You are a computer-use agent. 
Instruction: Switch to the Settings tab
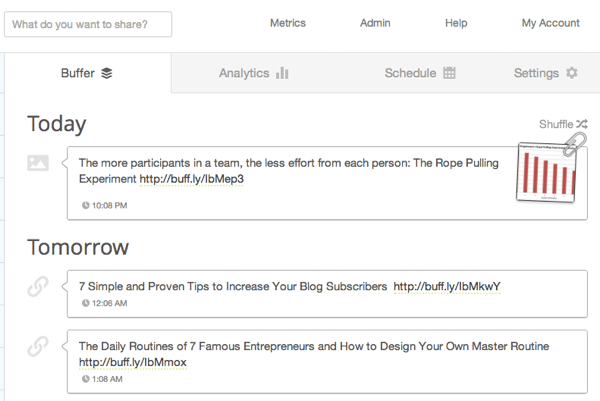546,73
